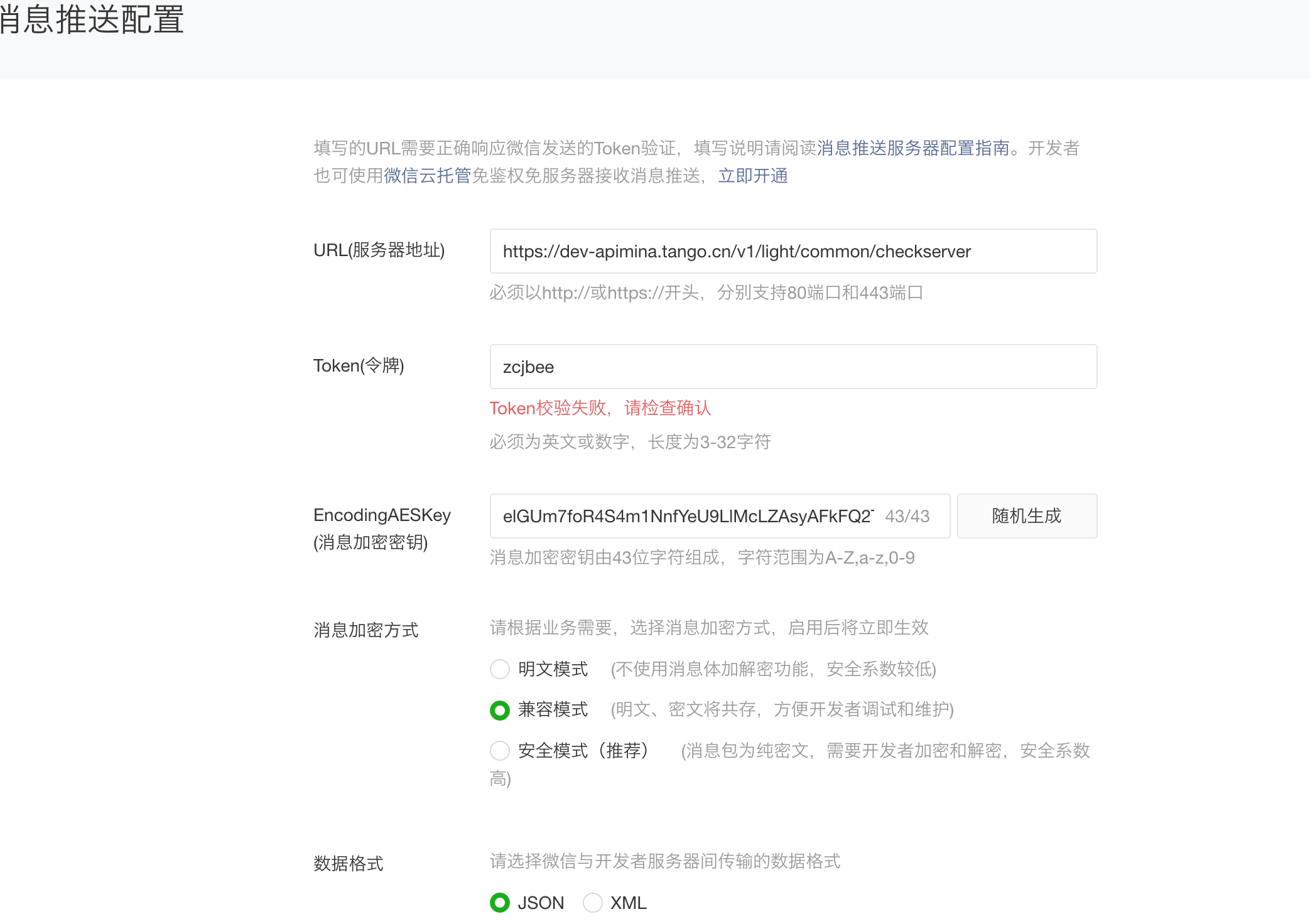
Task: Click the 随机生成 button
Action: [1026, 516]
